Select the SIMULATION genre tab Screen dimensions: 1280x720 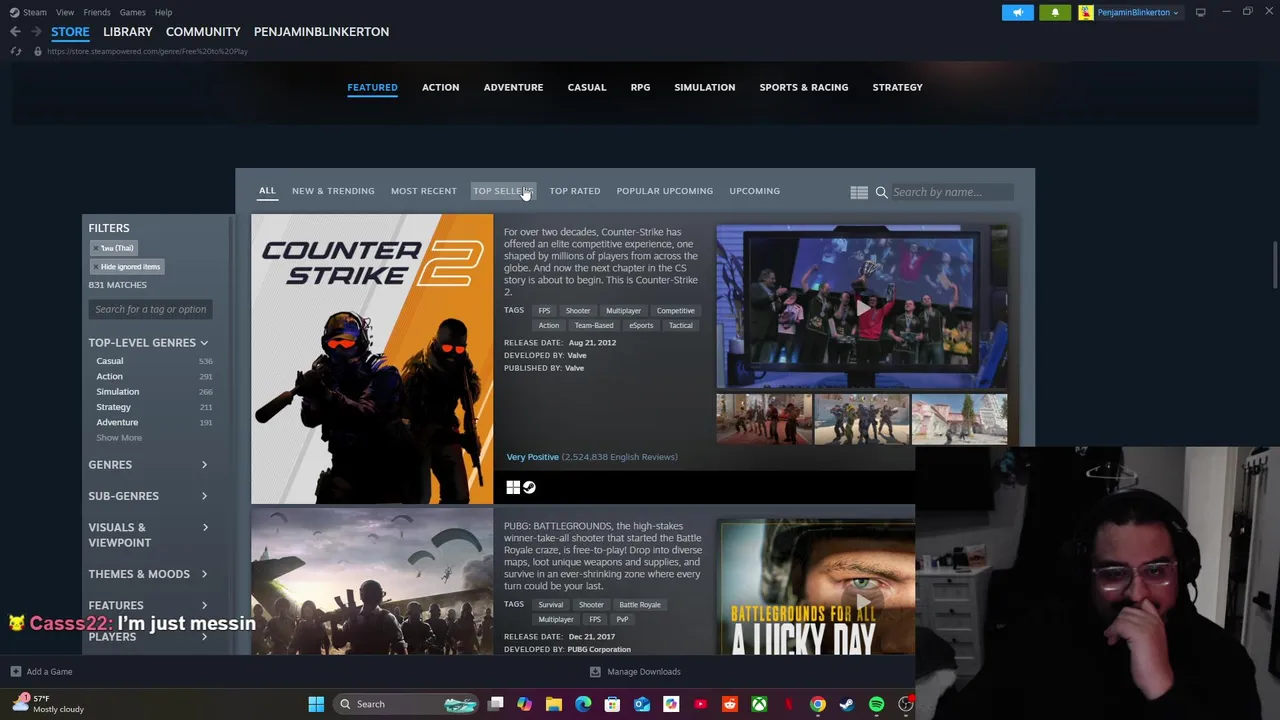(x=704, y=87)
